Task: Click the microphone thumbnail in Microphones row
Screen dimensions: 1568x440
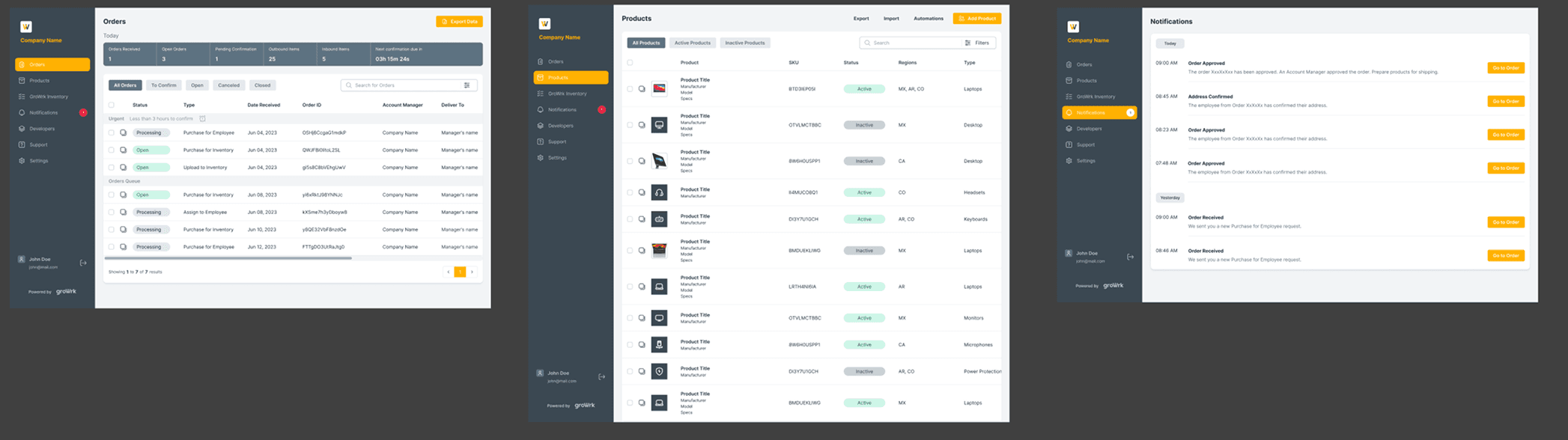Action: tap(659, 344)
